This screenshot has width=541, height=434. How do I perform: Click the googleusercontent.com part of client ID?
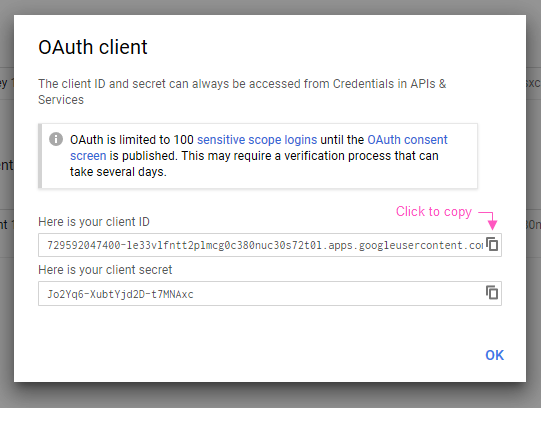(x=421, y=245)
